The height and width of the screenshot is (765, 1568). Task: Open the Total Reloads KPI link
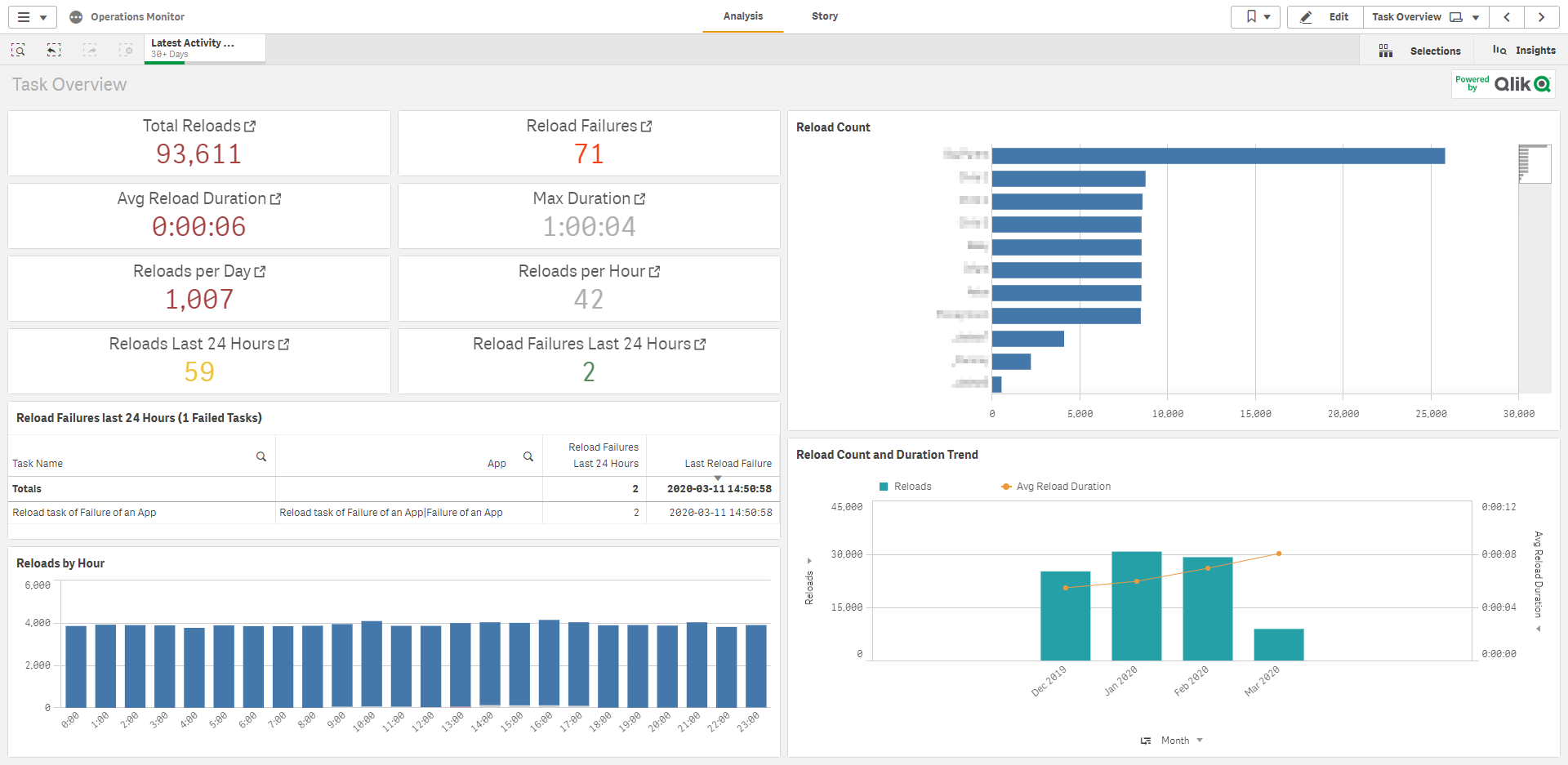(x=250, y=127)
